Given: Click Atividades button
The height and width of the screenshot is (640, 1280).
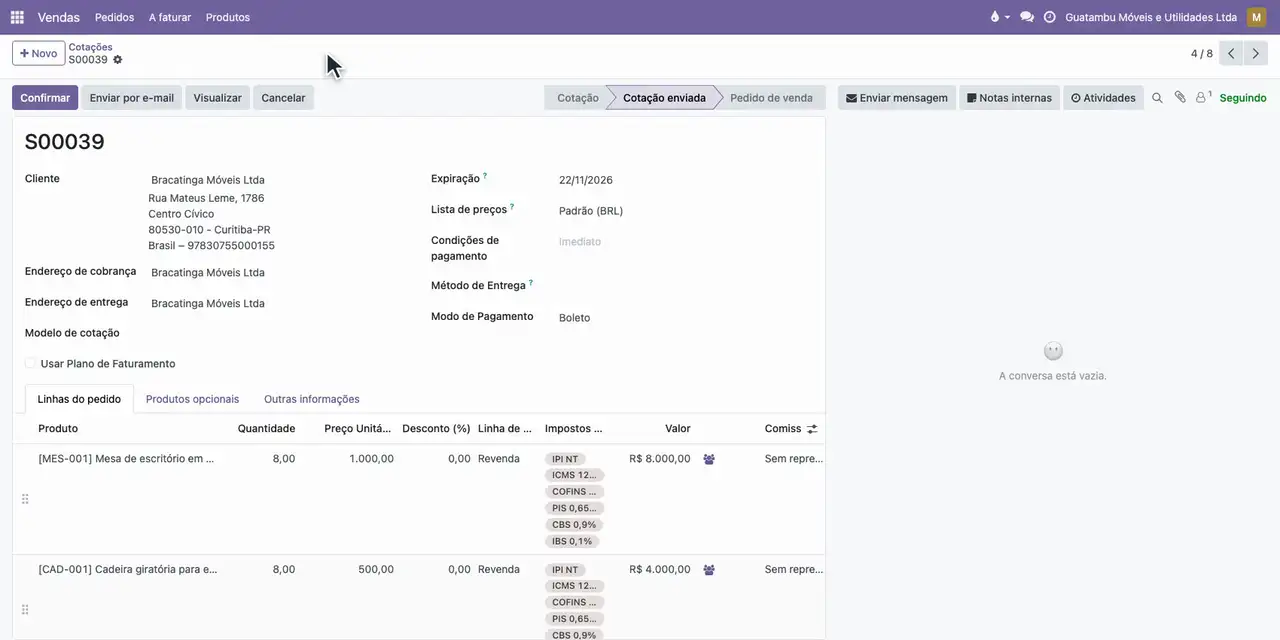Looking at the screenshot, I should 1103,98.
